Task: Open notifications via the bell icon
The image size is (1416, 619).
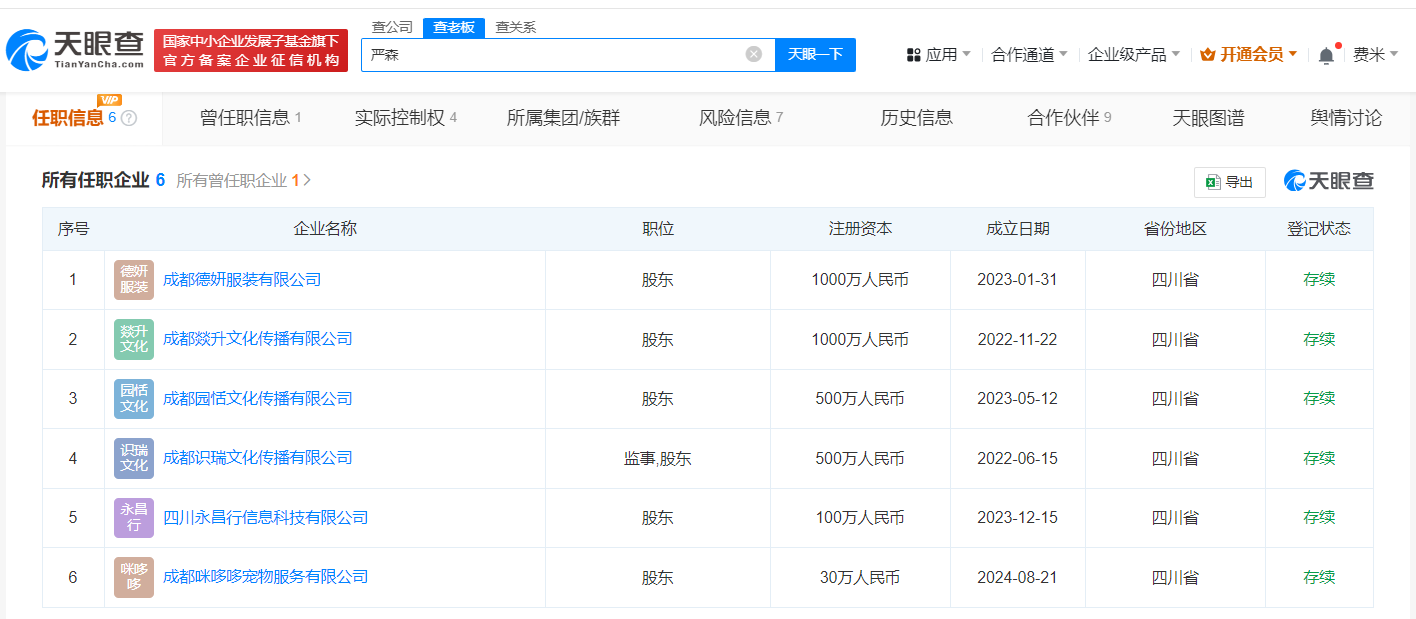Action: (1326, 55)
